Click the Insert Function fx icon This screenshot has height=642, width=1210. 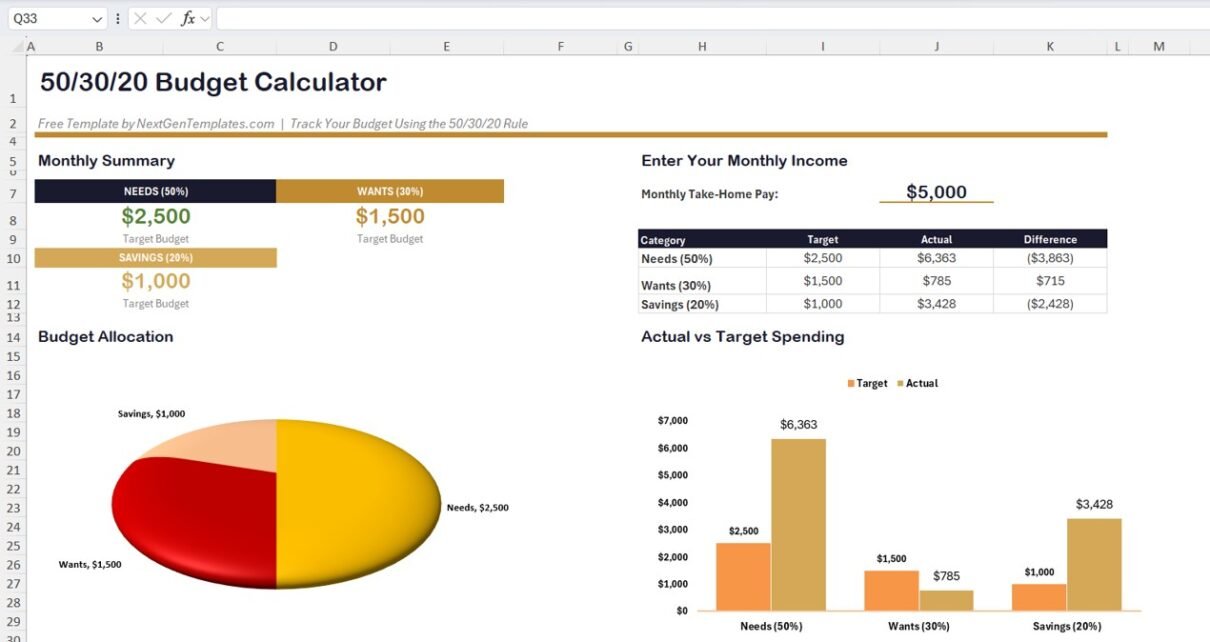[187, 19]
